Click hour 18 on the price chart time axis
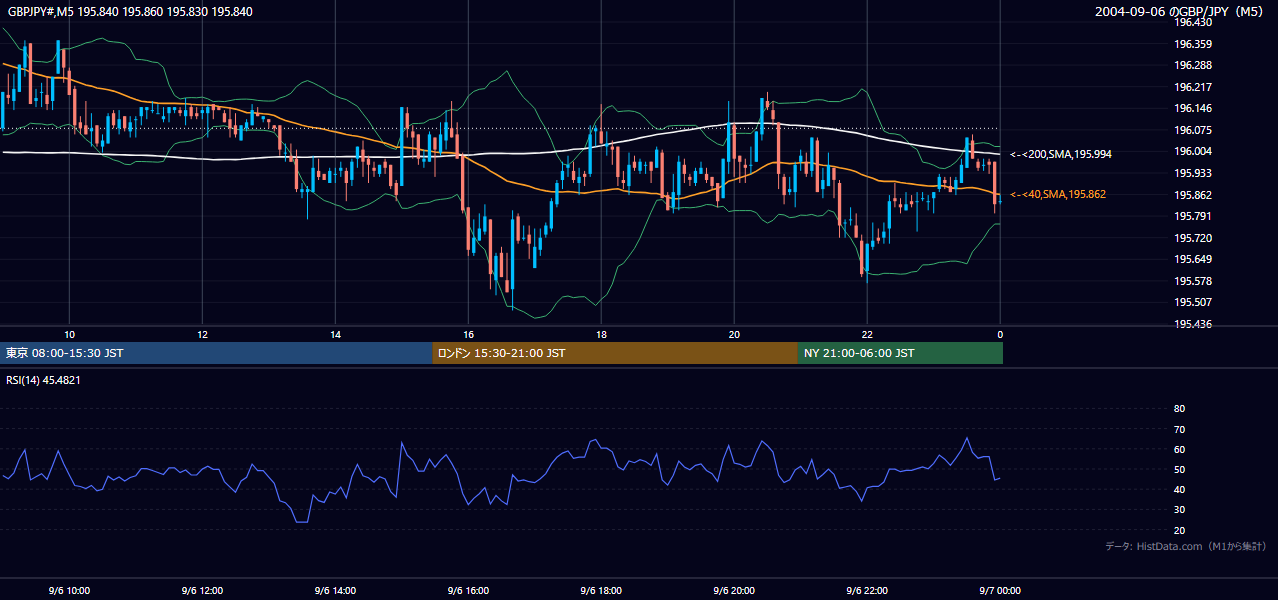The height and width of the screenshot is (600, 1278). coord(601,334)
